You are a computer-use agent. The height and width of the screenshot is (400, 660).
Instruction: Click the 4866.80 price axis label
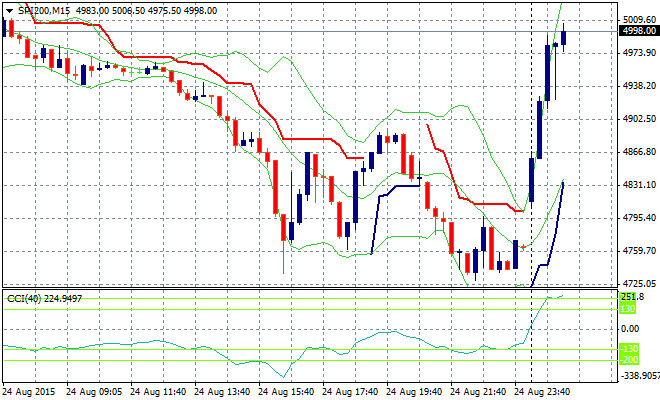coord(639,152)
